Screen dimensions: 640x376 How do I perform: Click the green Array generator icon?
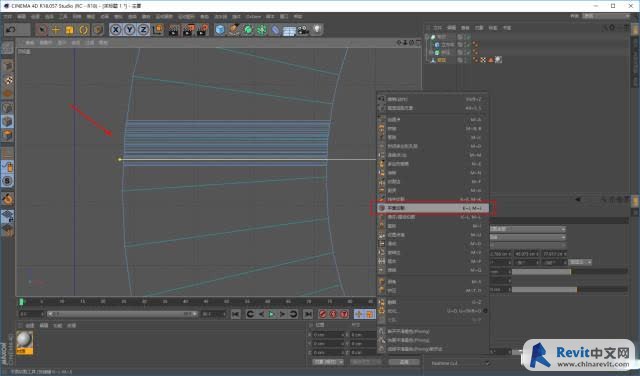262,30
